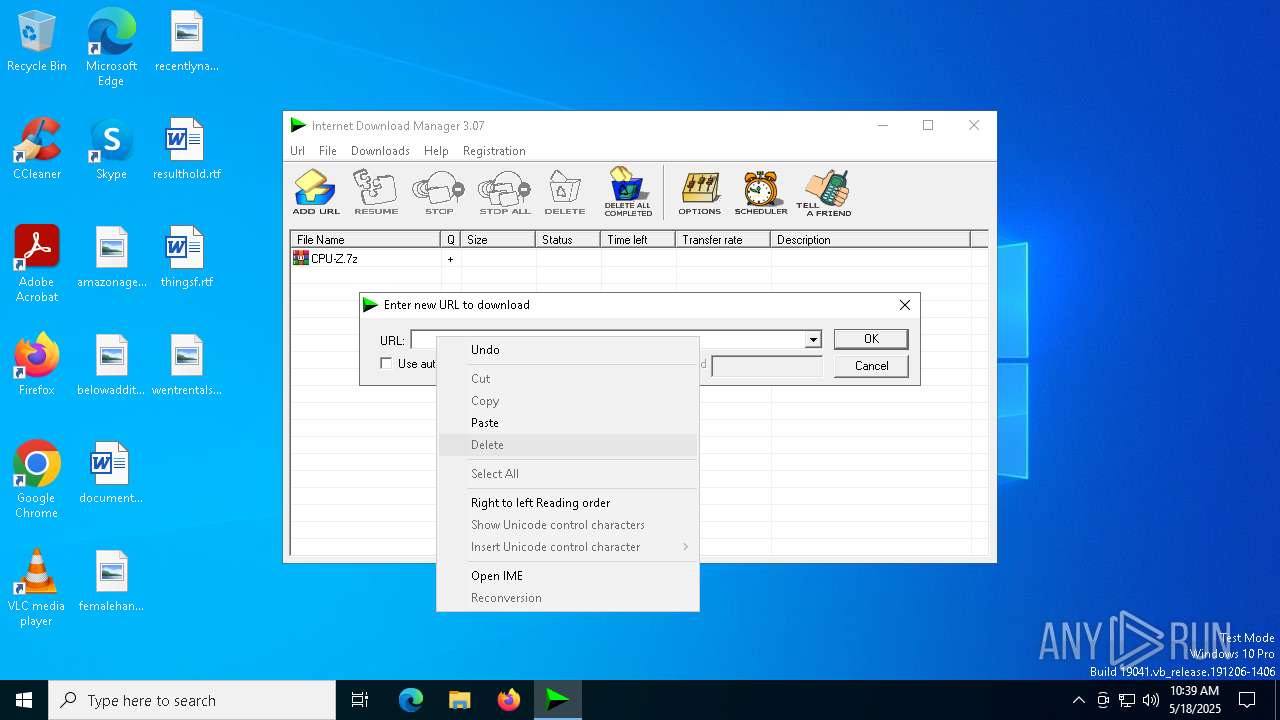Select the recentlyna image desktop file

[187, 42]
